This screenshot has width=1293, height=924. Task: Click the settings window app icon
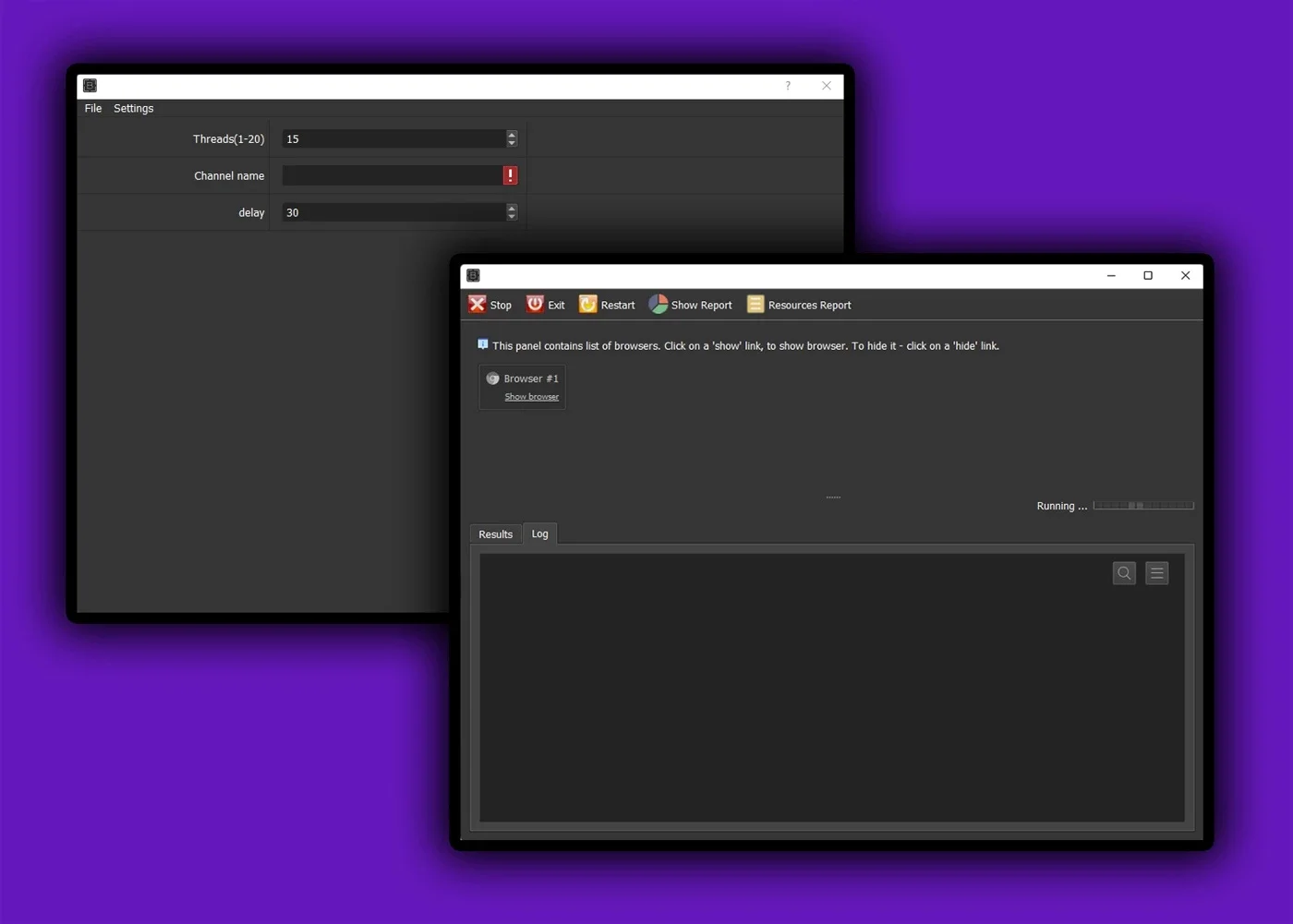[x=90, y=86]
